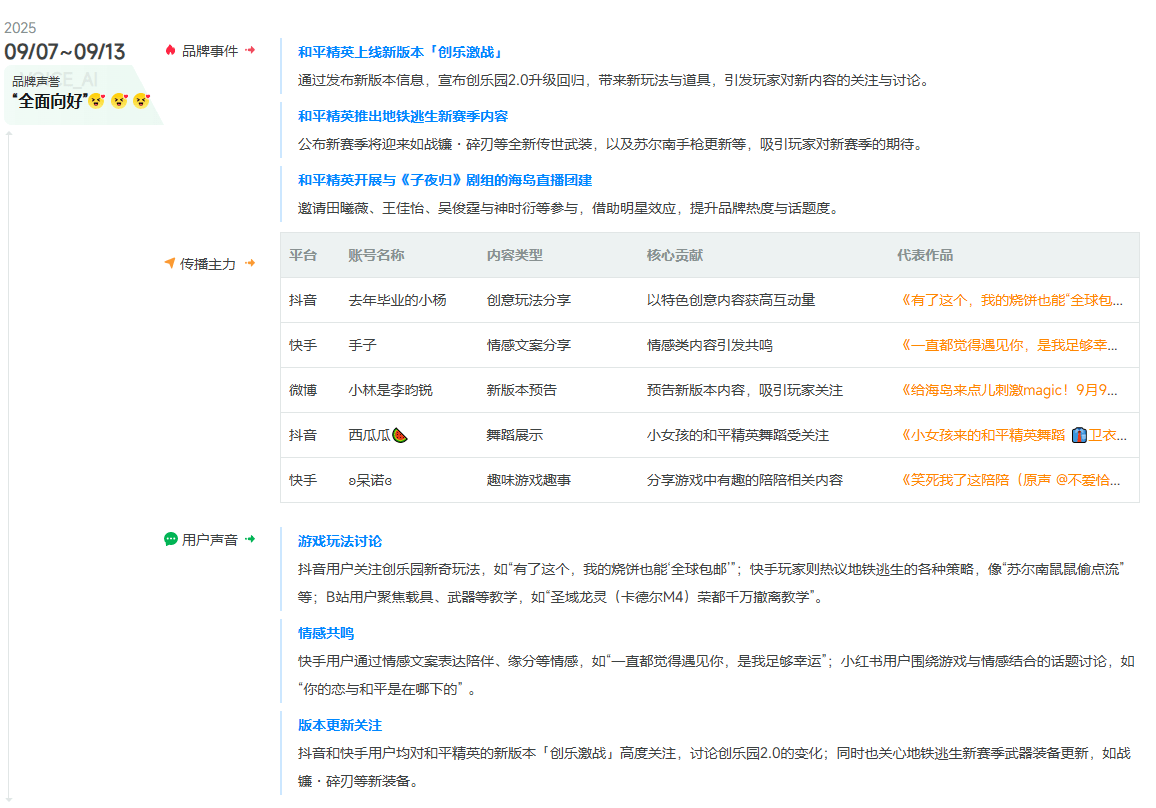Open the 烧饼全球包邮 representative work link
Screen dimensions: 1156x808
click(x=1010, y=299)
